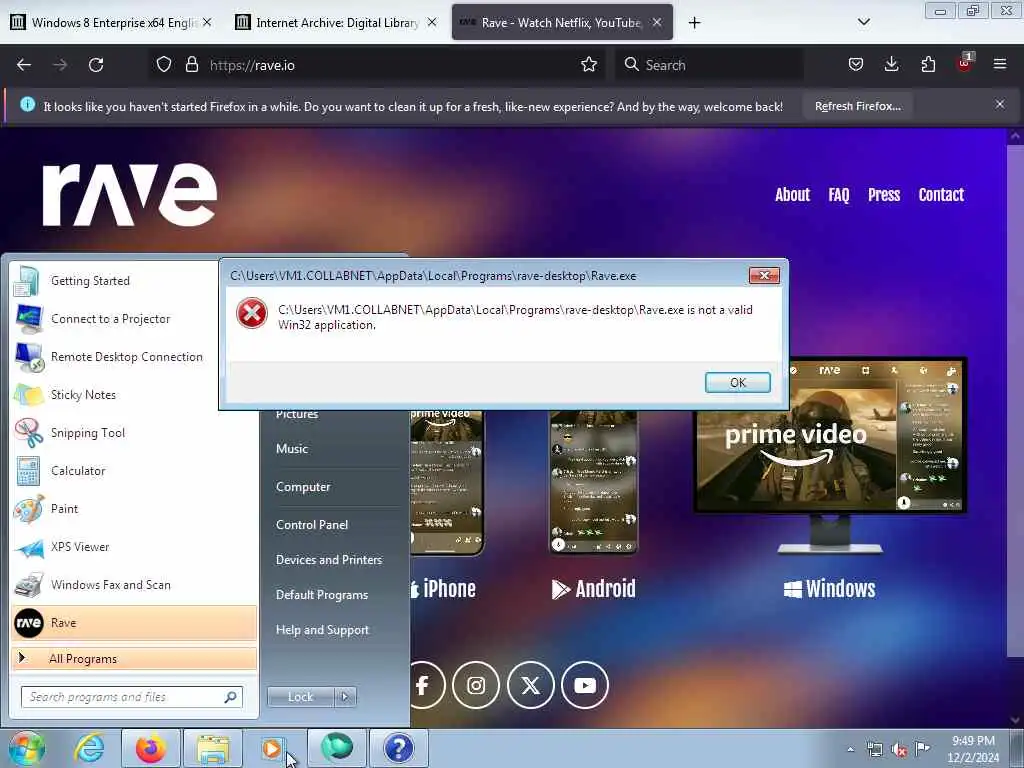Screen dimensions: 1024x768
Task: Open the Contact link on rave.io
Action: (x=941, y=195)
